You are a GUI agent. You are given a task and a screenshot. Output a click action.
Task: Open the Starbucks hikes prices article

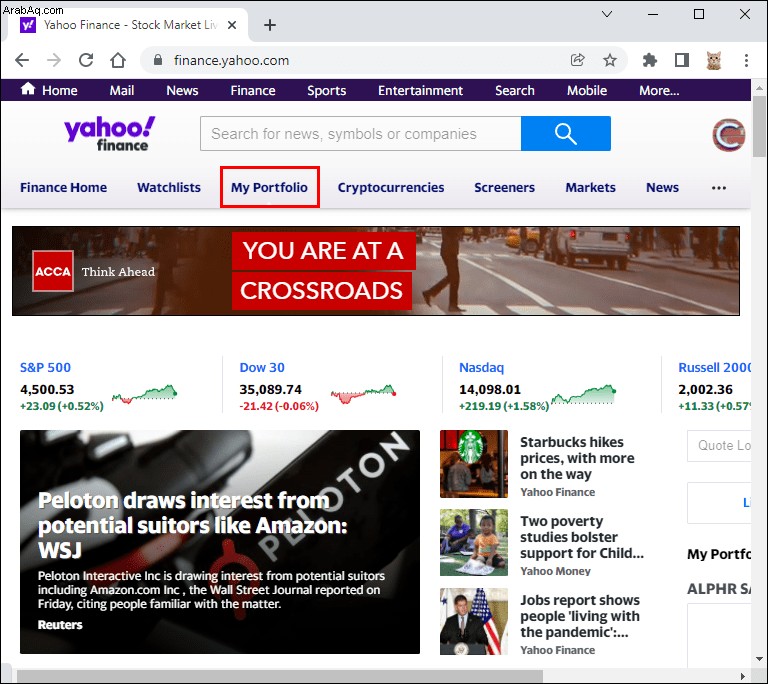coord(577,458)
